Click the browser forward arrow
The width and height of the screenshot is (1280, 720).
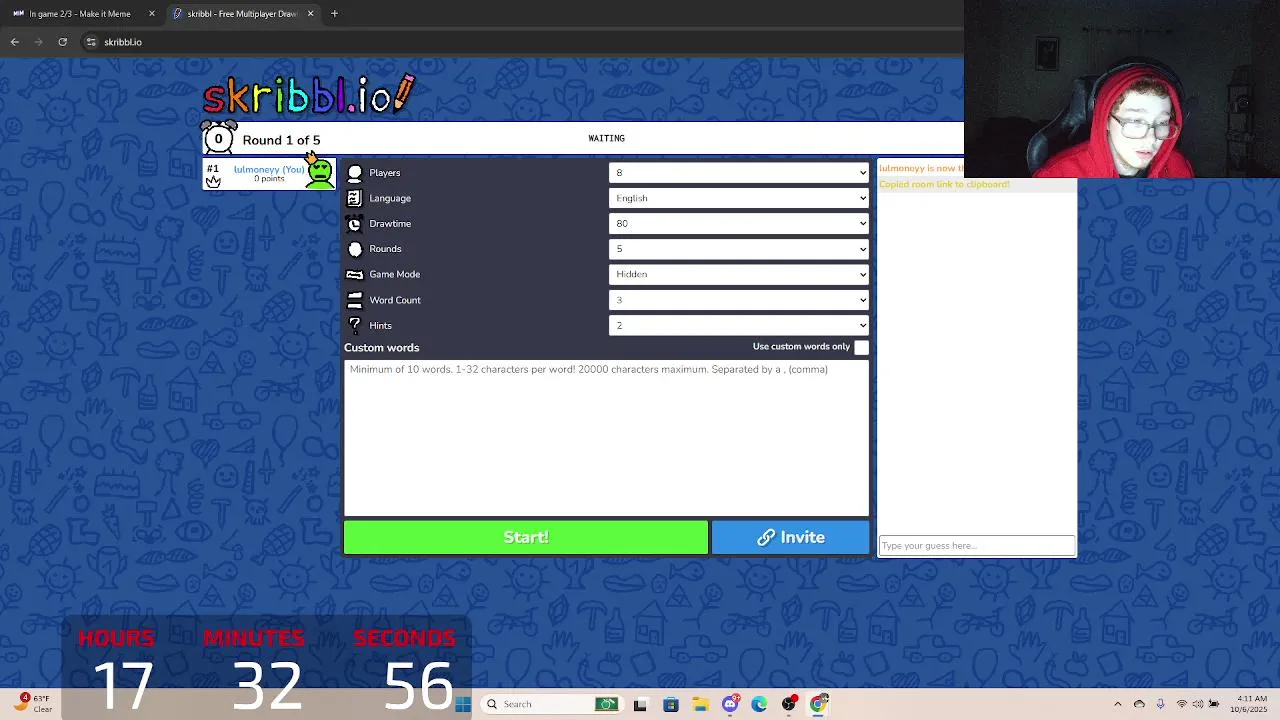[38, 42]
